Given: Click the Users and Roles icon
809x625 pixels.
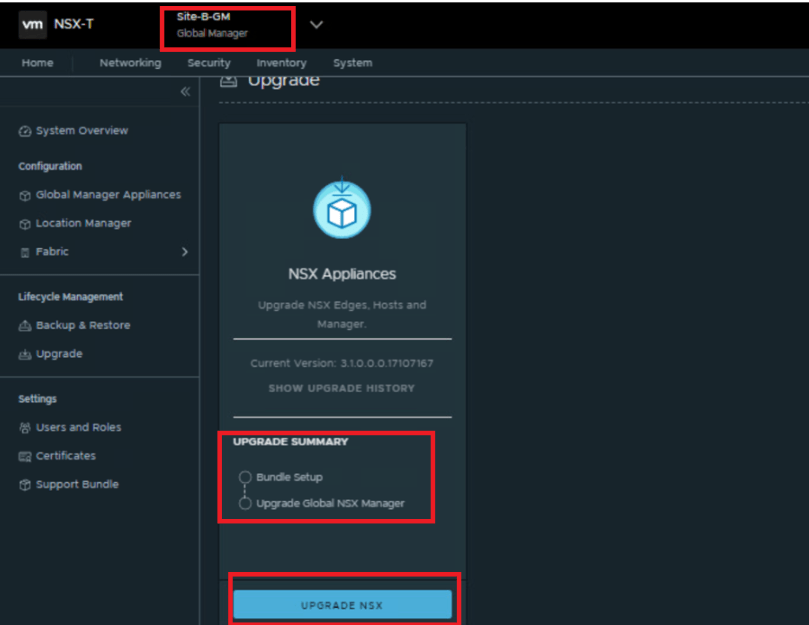Looking at the screenshot, I should tap(25, 428).
